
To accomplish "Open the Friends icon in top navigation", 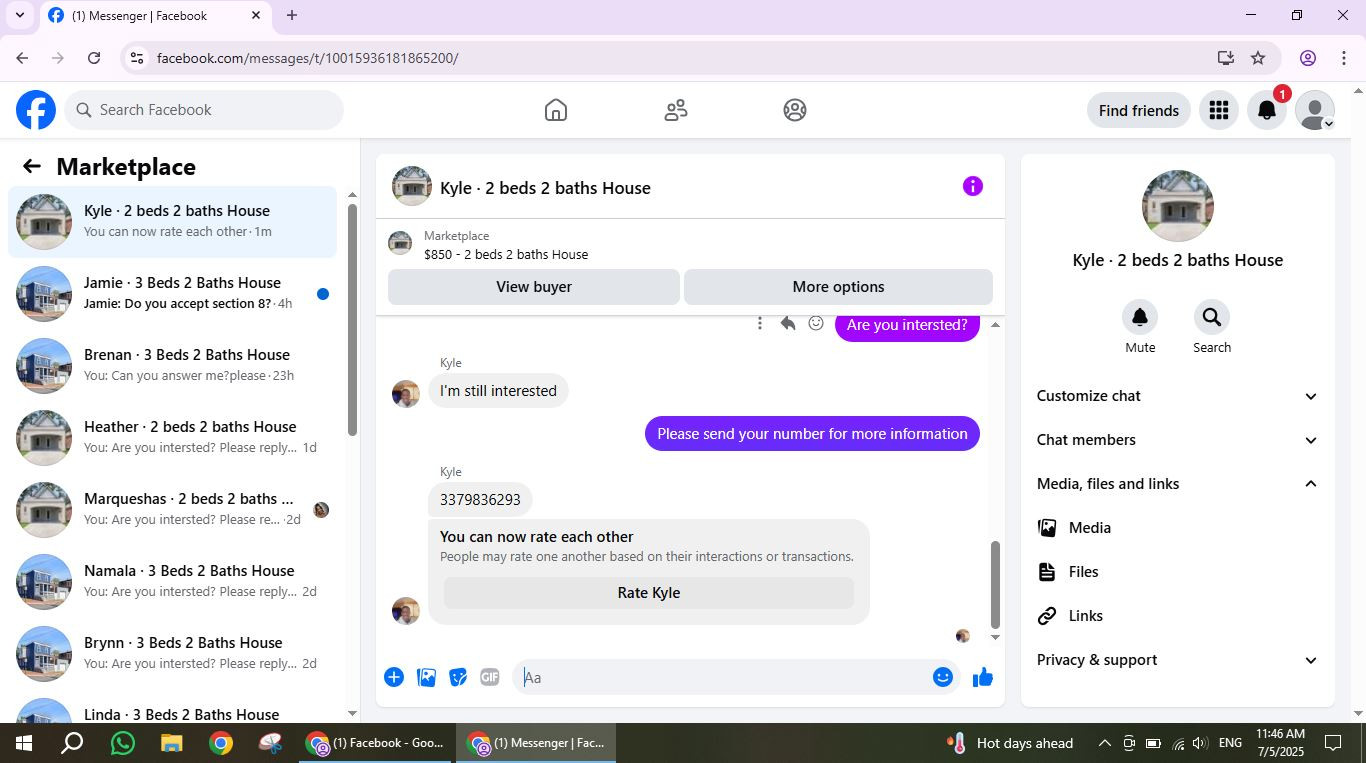I will (676, 110).
